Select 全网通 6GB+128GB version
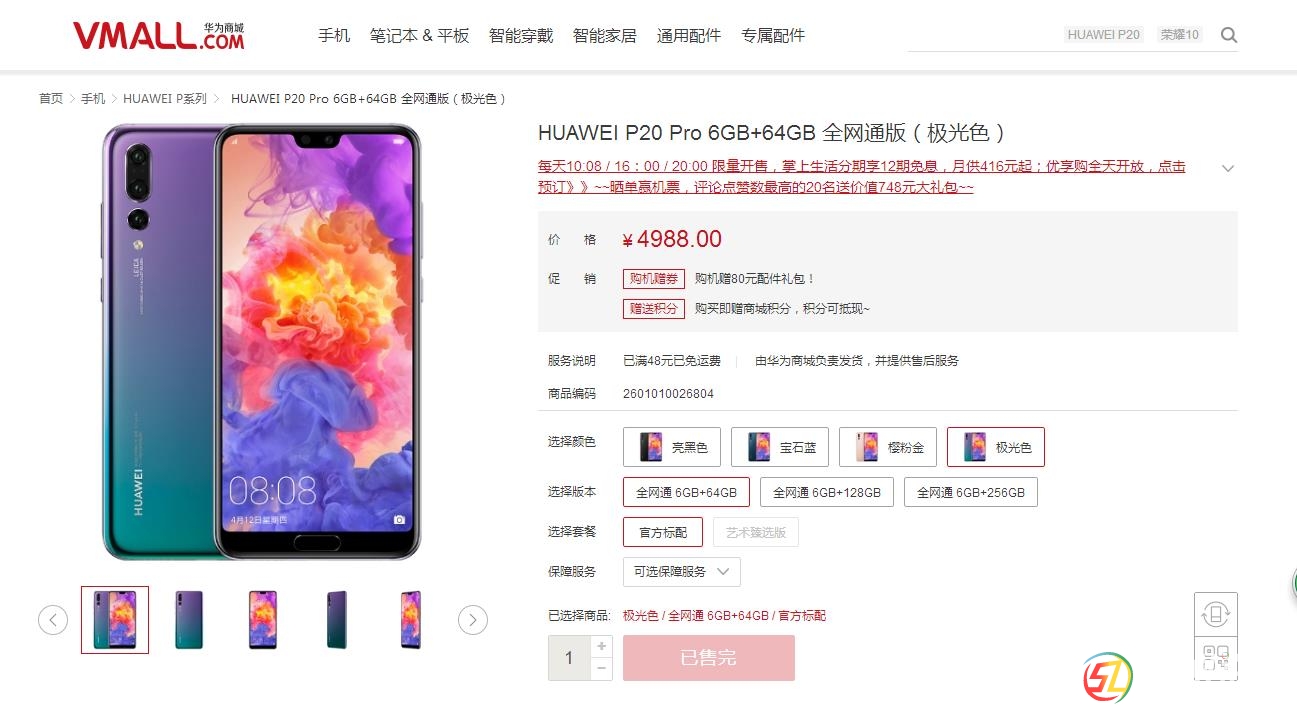The height and width of the screenshot is (710, 1297). pyautogui.click(x=827, y=492)
